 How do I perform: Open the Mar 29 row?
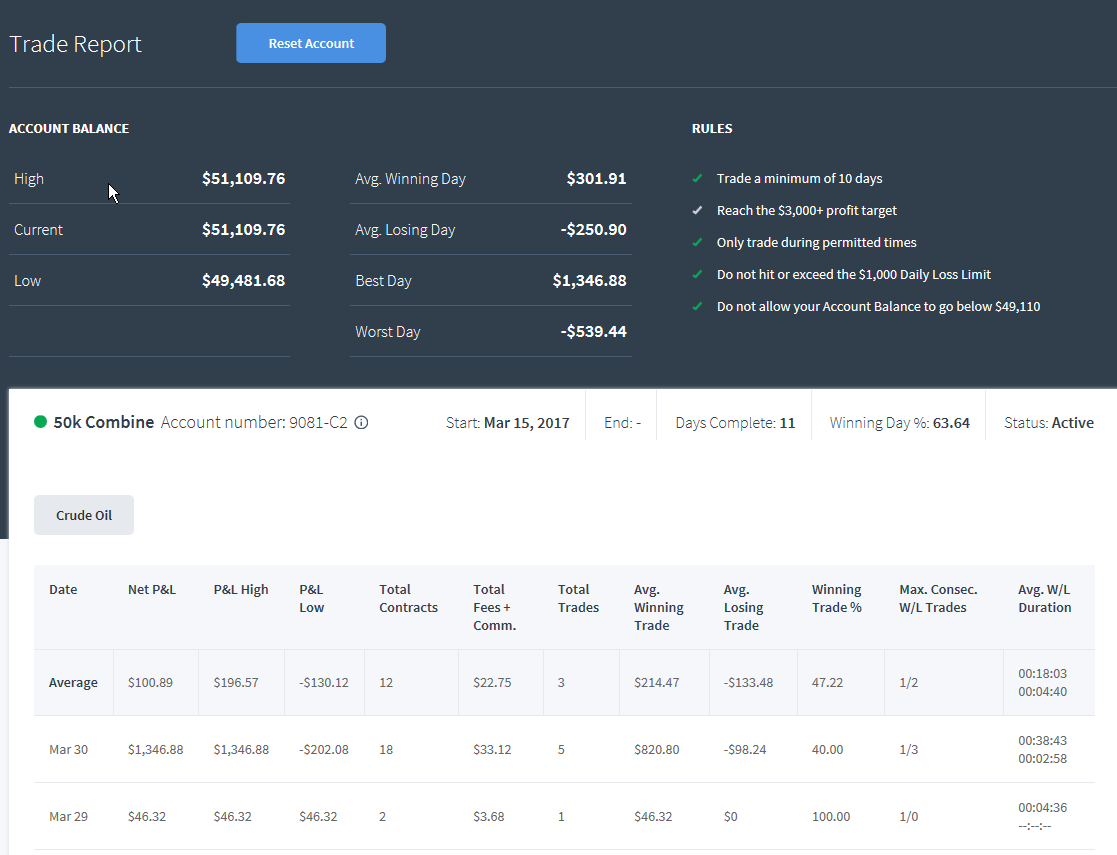(x=564, y=817)
